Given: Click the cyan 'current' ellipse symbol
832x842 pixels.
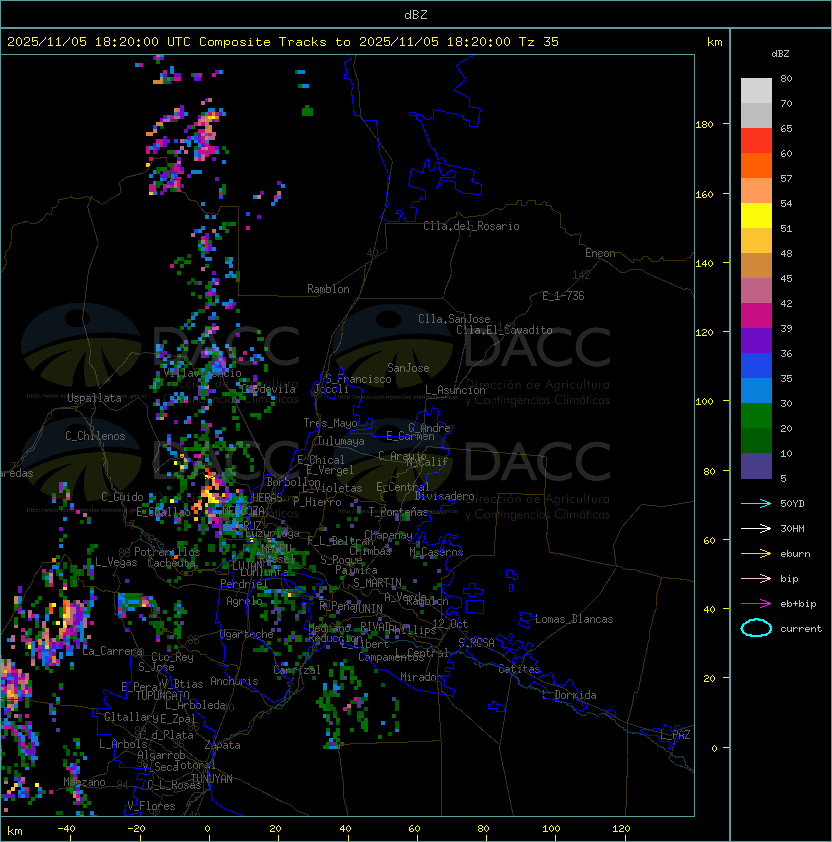Looking at the screenshot, I should point(756,628).
